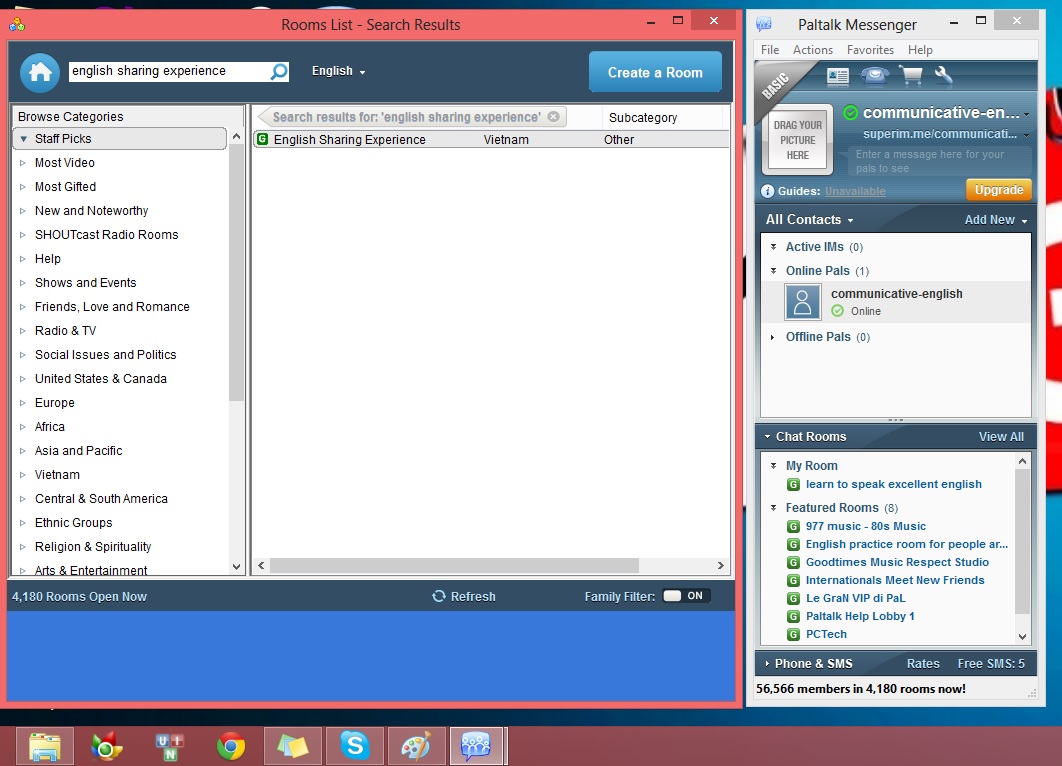Image resolution: width=1062 pixels, height=766 pixels.
Task: Click the Chat Rooms list scroll down arrow
Action: (x=1023, y=637)
